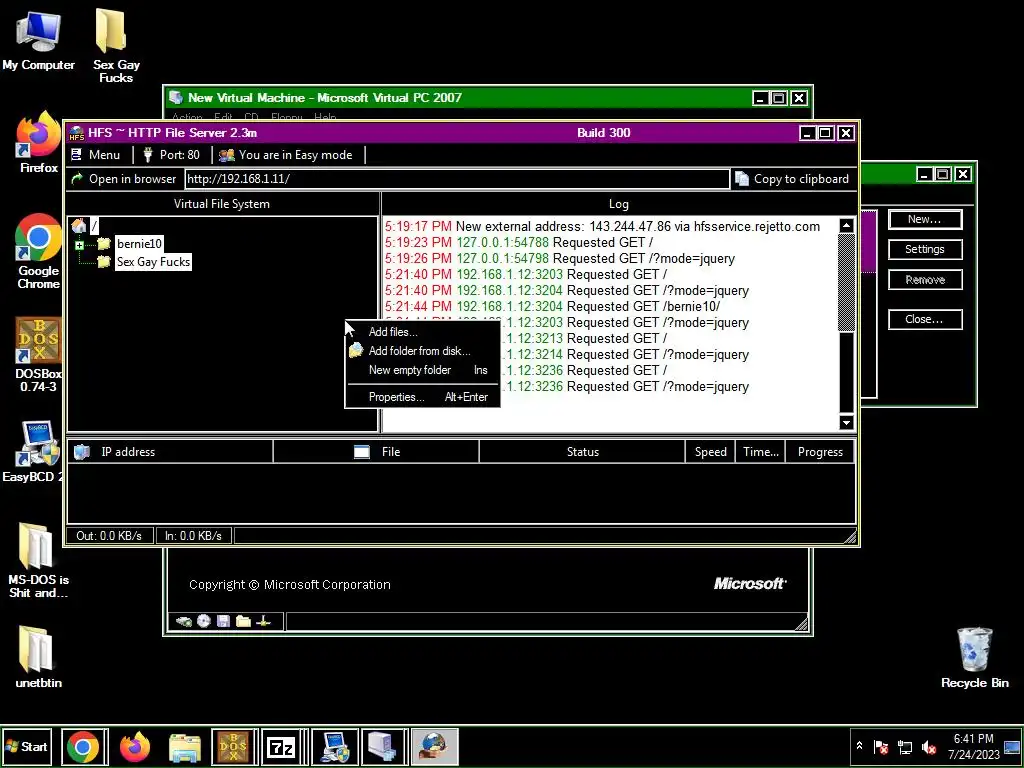Open 7-Zip from the taskbar
Image resolution: width=1024 pixels, height=768 pixels.
(x=282, y=747)
